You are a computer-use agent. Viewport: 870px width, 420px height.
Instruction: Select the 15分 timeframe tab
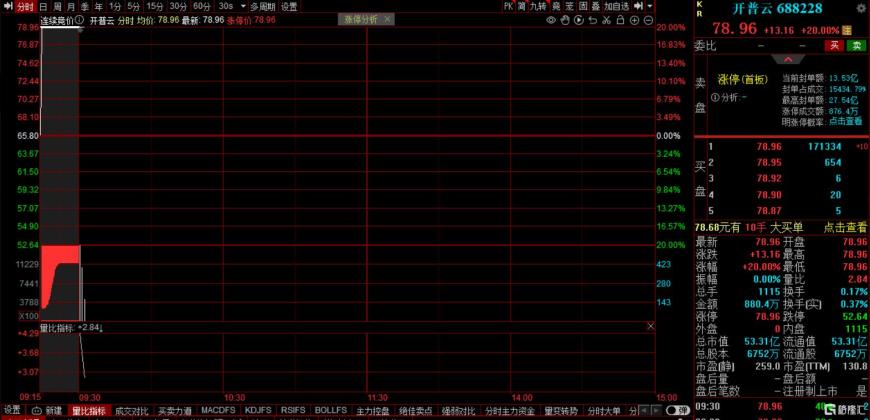click(x=155, y=6)
